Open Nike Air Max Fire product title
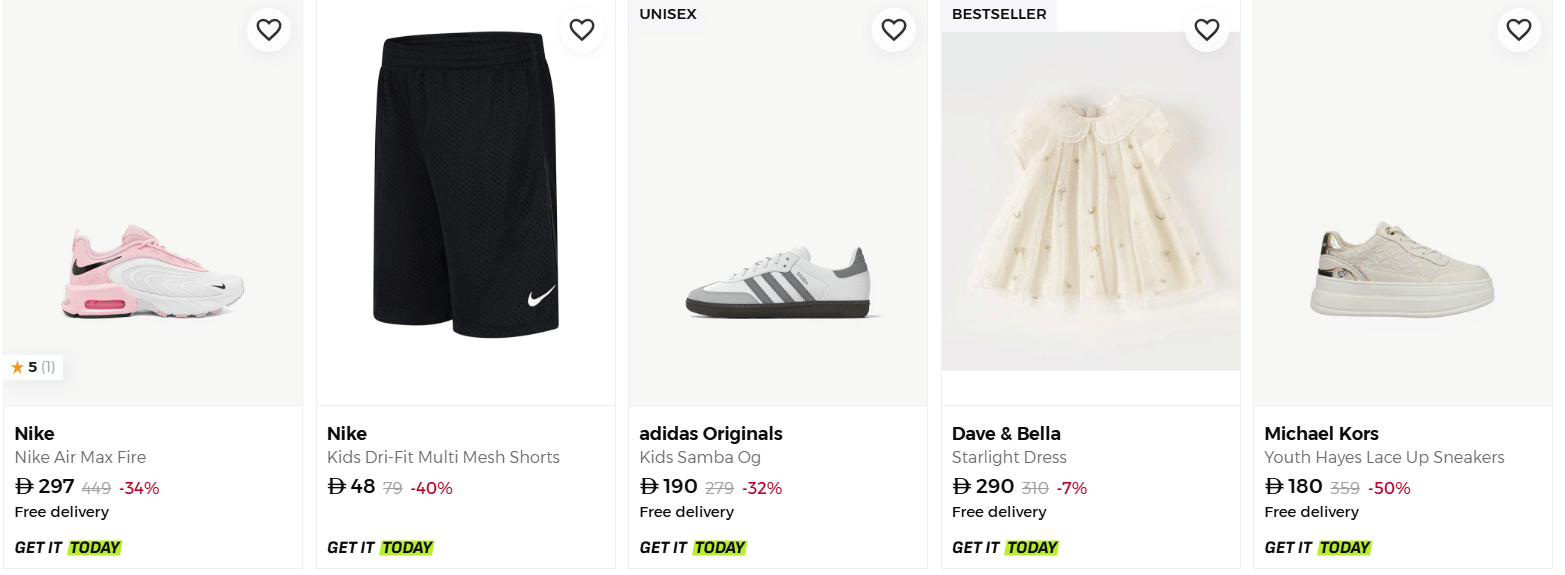Viewport: 1565px width, 575px height. click(x=80, y=457)
